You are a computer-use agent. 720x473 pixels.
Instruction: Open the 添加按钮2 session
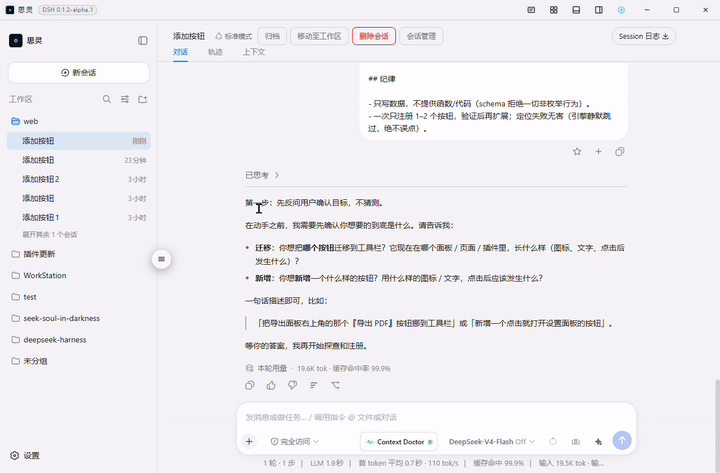(x=79, y=179)
